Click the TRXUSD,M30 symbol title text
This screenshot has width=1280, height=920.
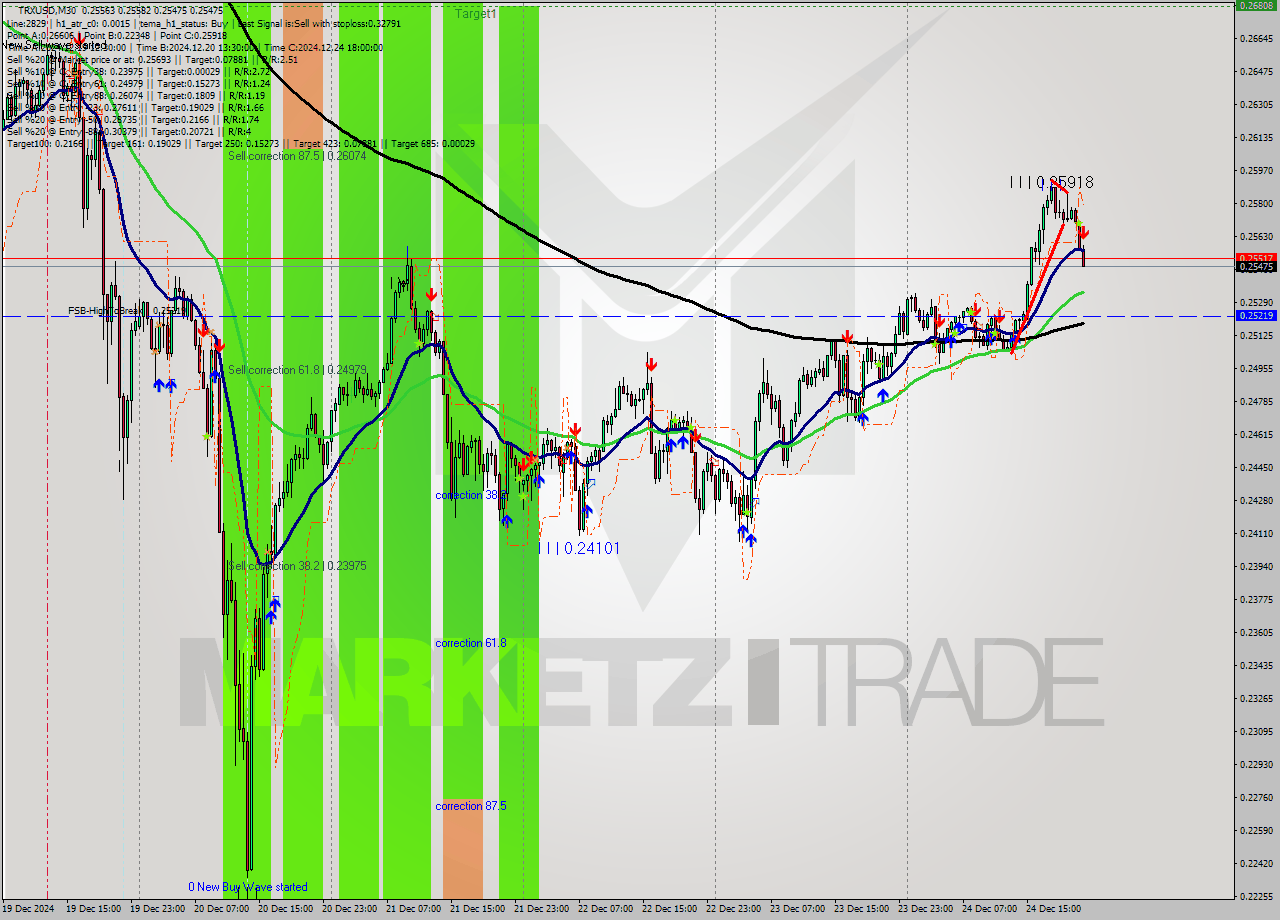(49, 10)
